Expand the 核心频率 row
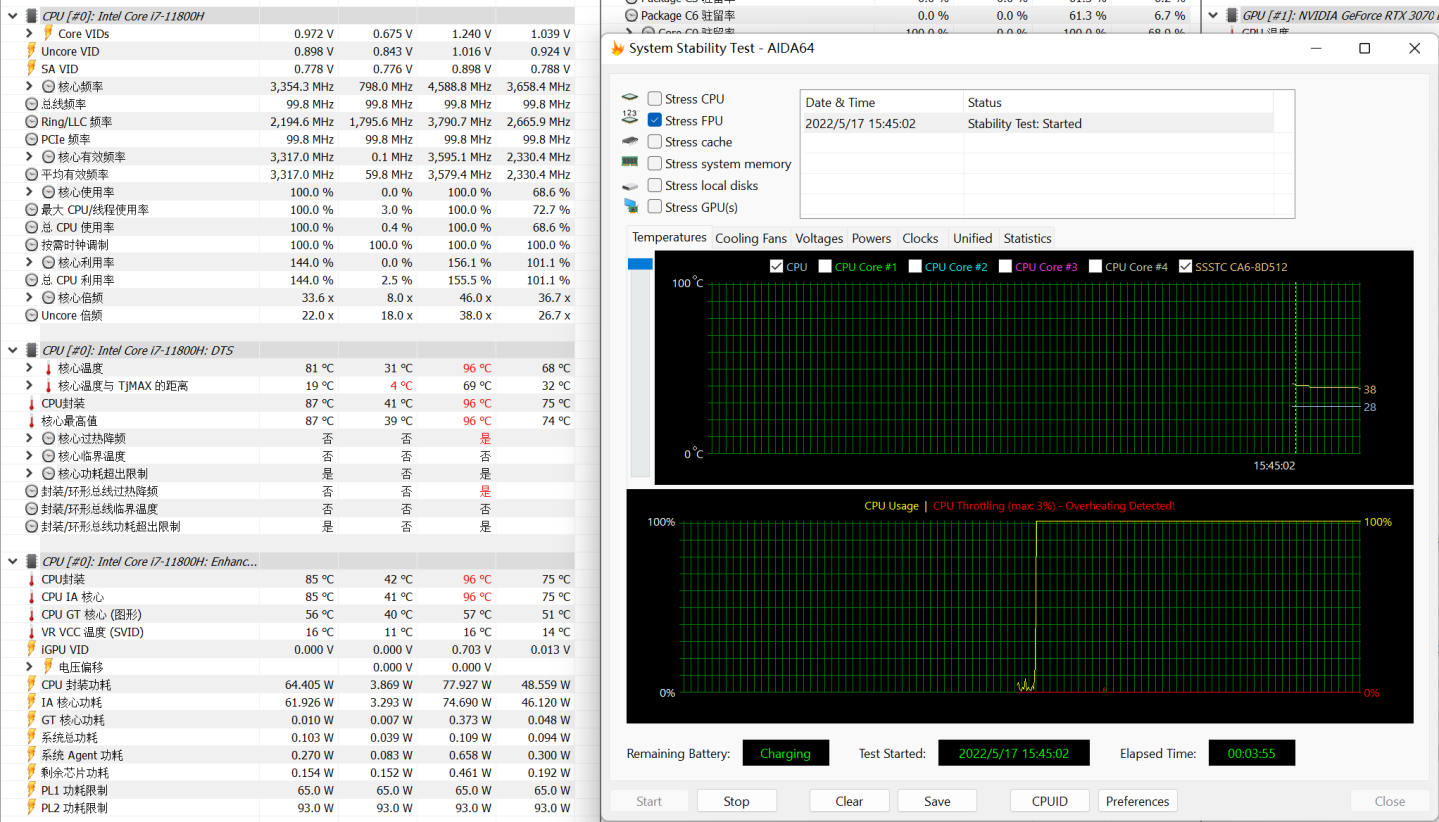 coord(30,87)
